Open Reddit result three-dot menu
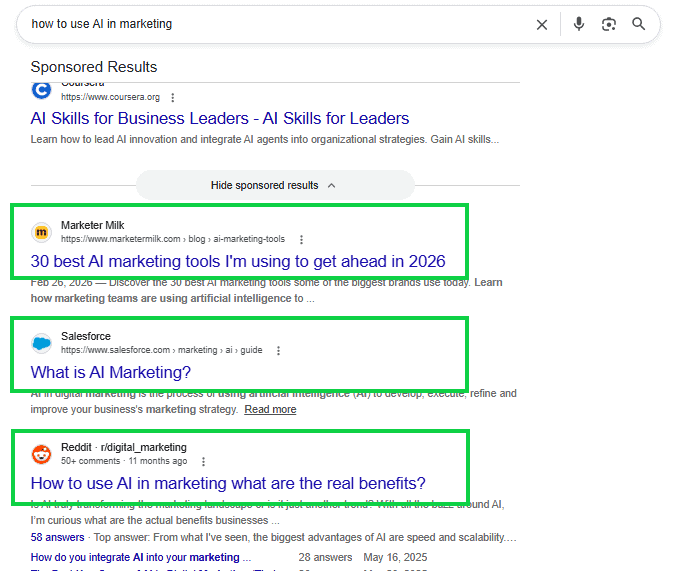The height and width of the screenshot is (571, 688). click(203, 461)
